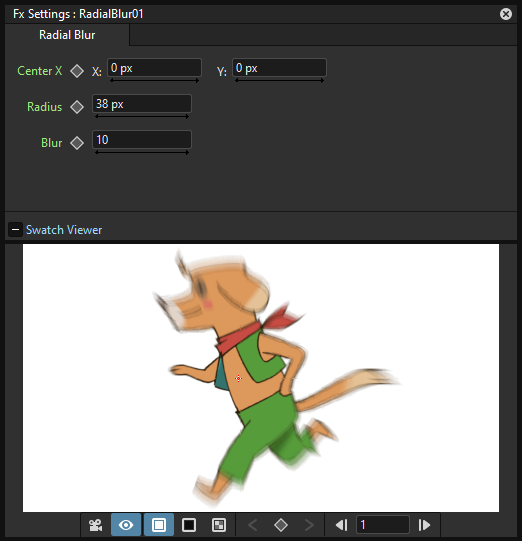Set keyframe with bottom diamond icon
Image resolution: width=522 pixels, height=541 pixels.
281,525
